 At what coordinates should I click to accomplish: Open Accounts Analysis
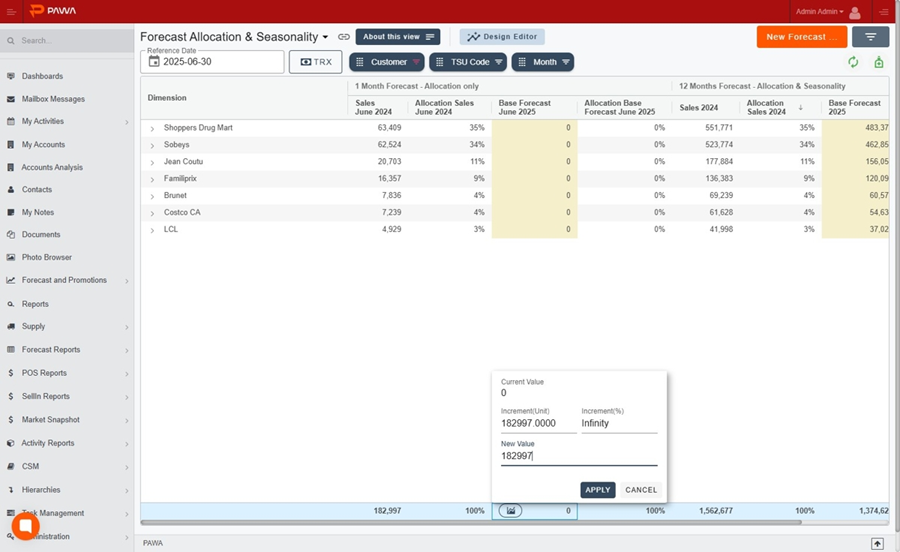point(52,167)
